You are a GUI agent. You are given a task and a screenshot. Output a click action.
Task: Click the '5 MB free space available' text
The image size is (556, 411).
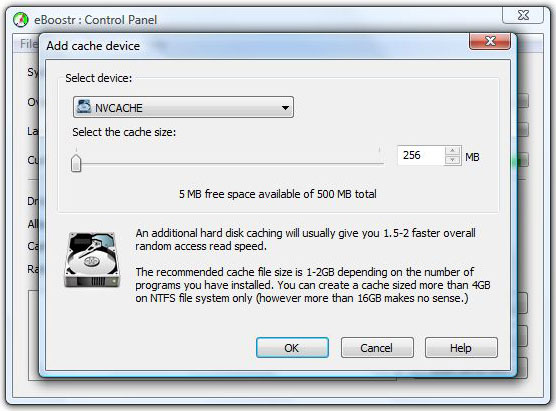pyautogui.click(x=278, y=194)
